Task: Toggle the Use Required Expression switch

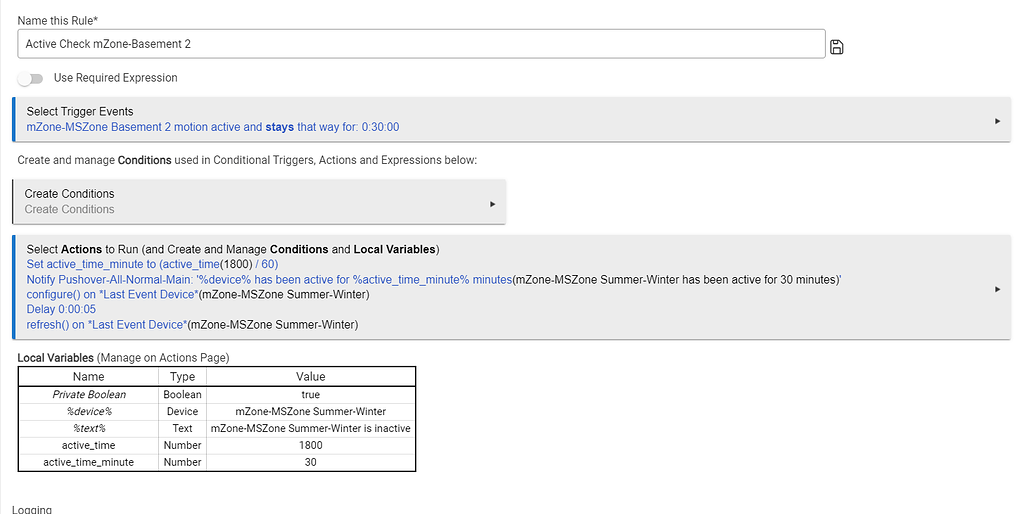Action: click(x=31, y=78)
